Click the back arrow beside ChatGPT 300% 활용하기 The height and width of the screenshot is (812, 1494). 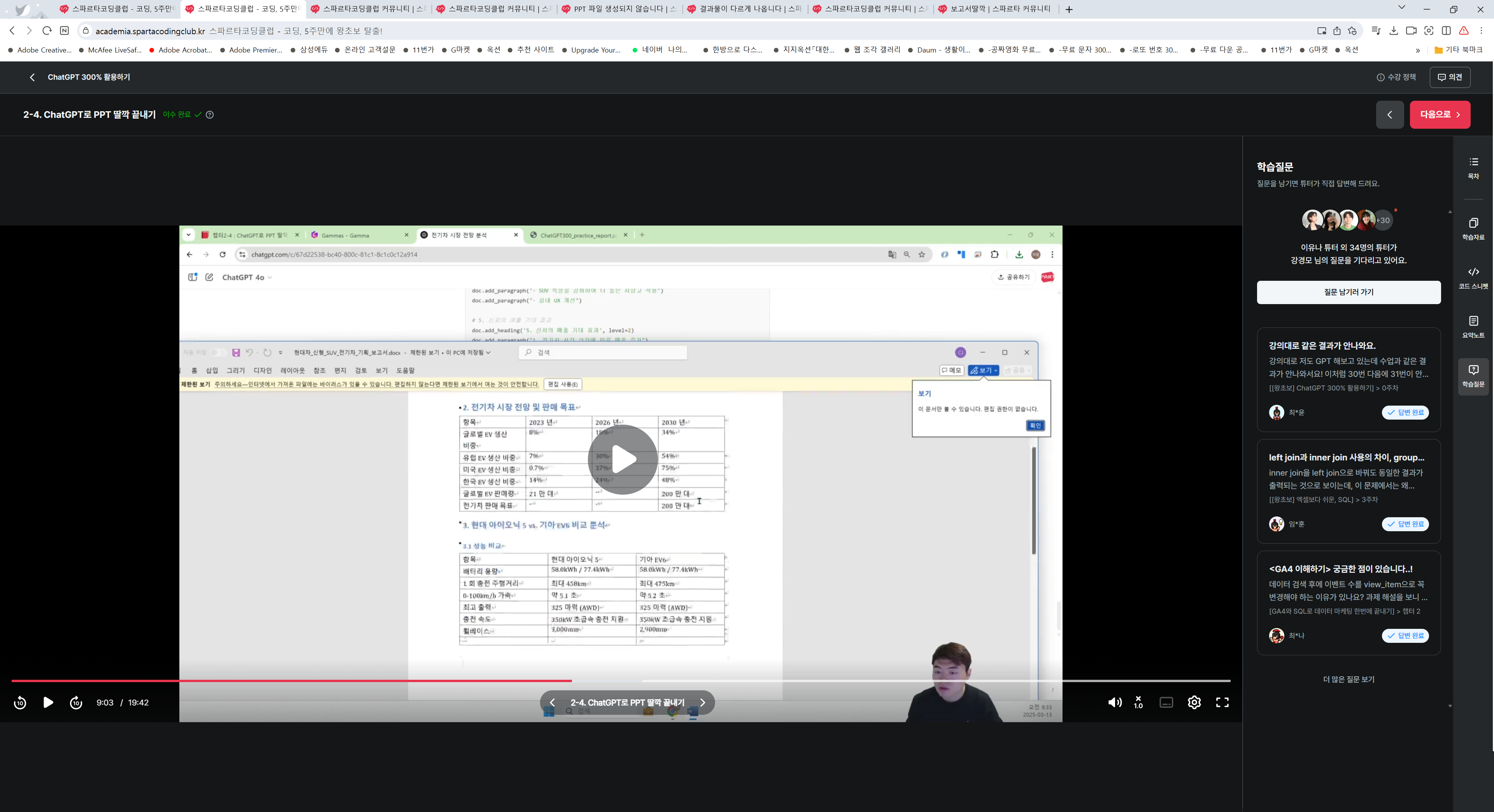pos(32,77)
